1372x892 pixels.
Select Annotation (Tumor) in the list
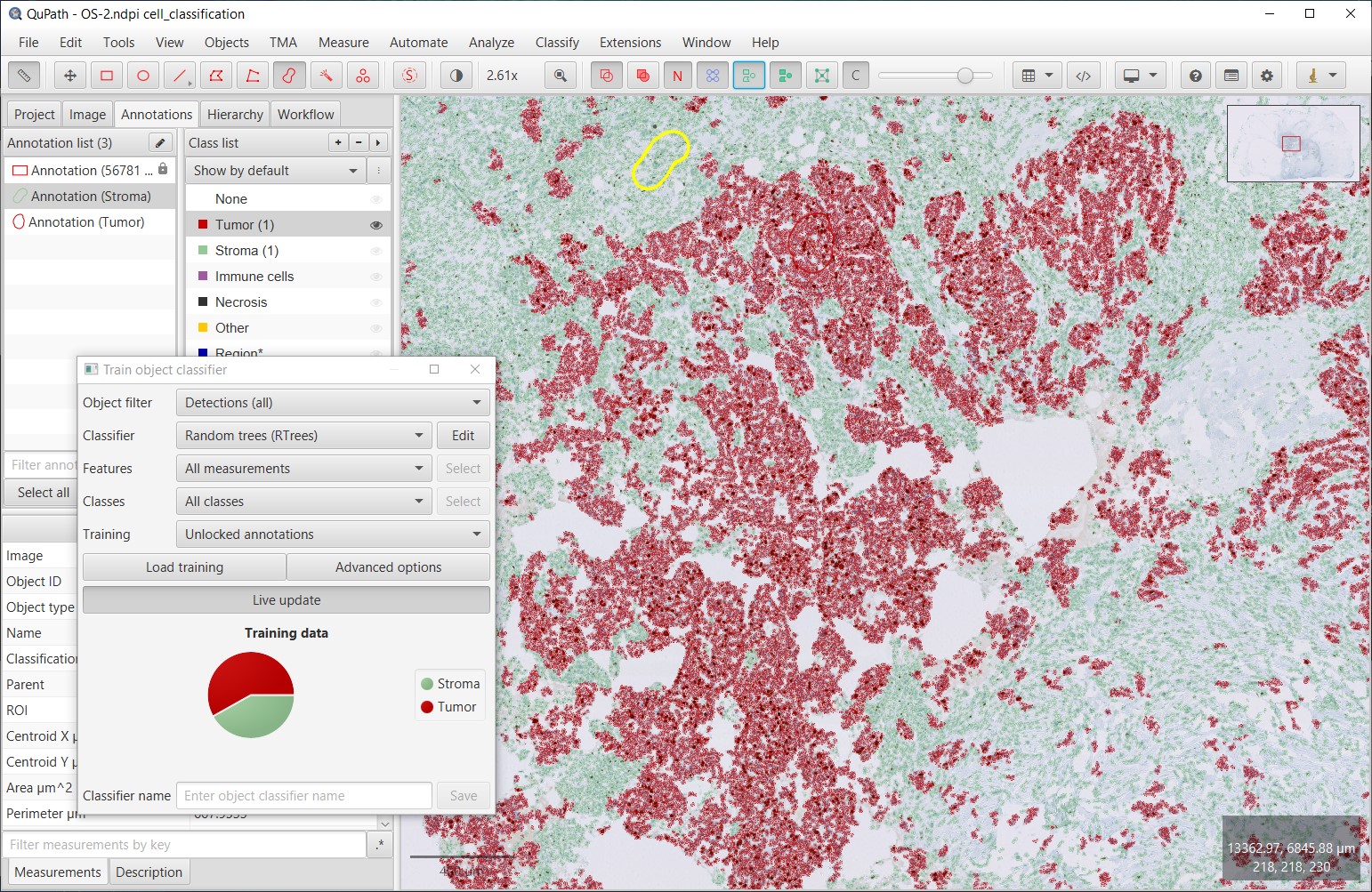point(91,221)
